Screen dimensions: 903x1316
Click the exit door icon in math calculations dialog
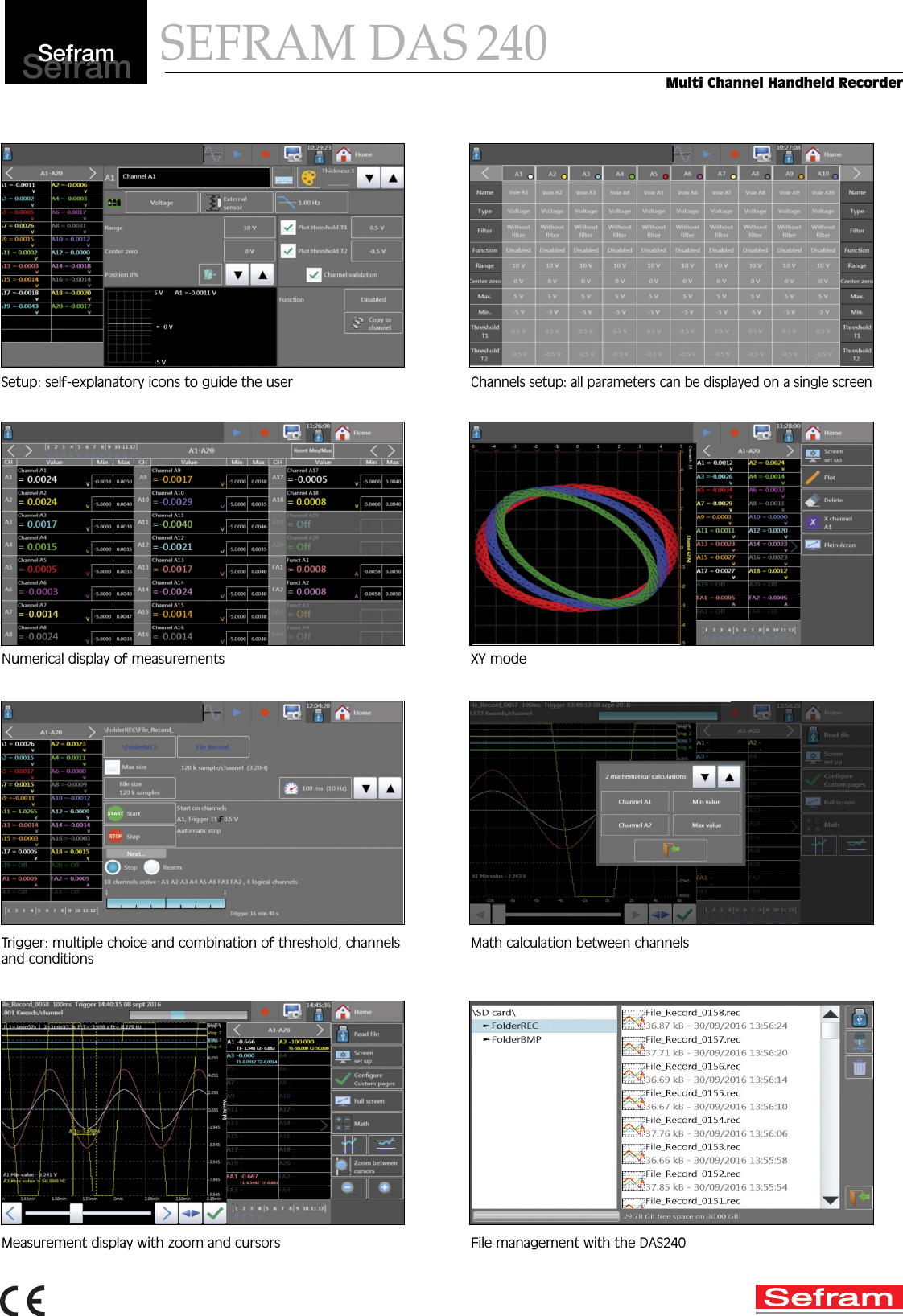[670, 849]
